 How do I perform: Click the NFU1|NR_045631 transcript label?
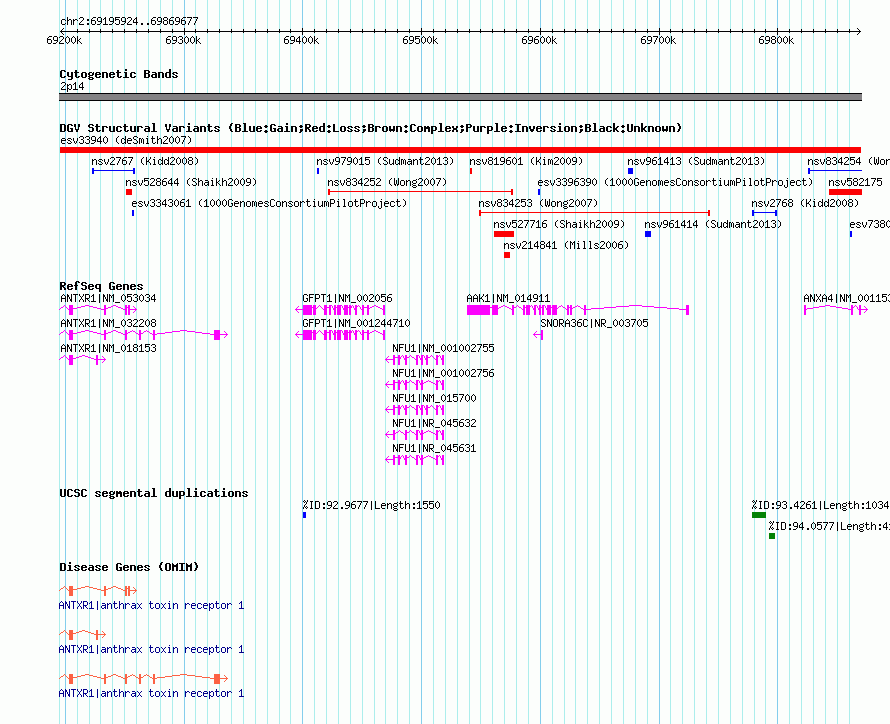pyautogui.click(x=434, y=448)
